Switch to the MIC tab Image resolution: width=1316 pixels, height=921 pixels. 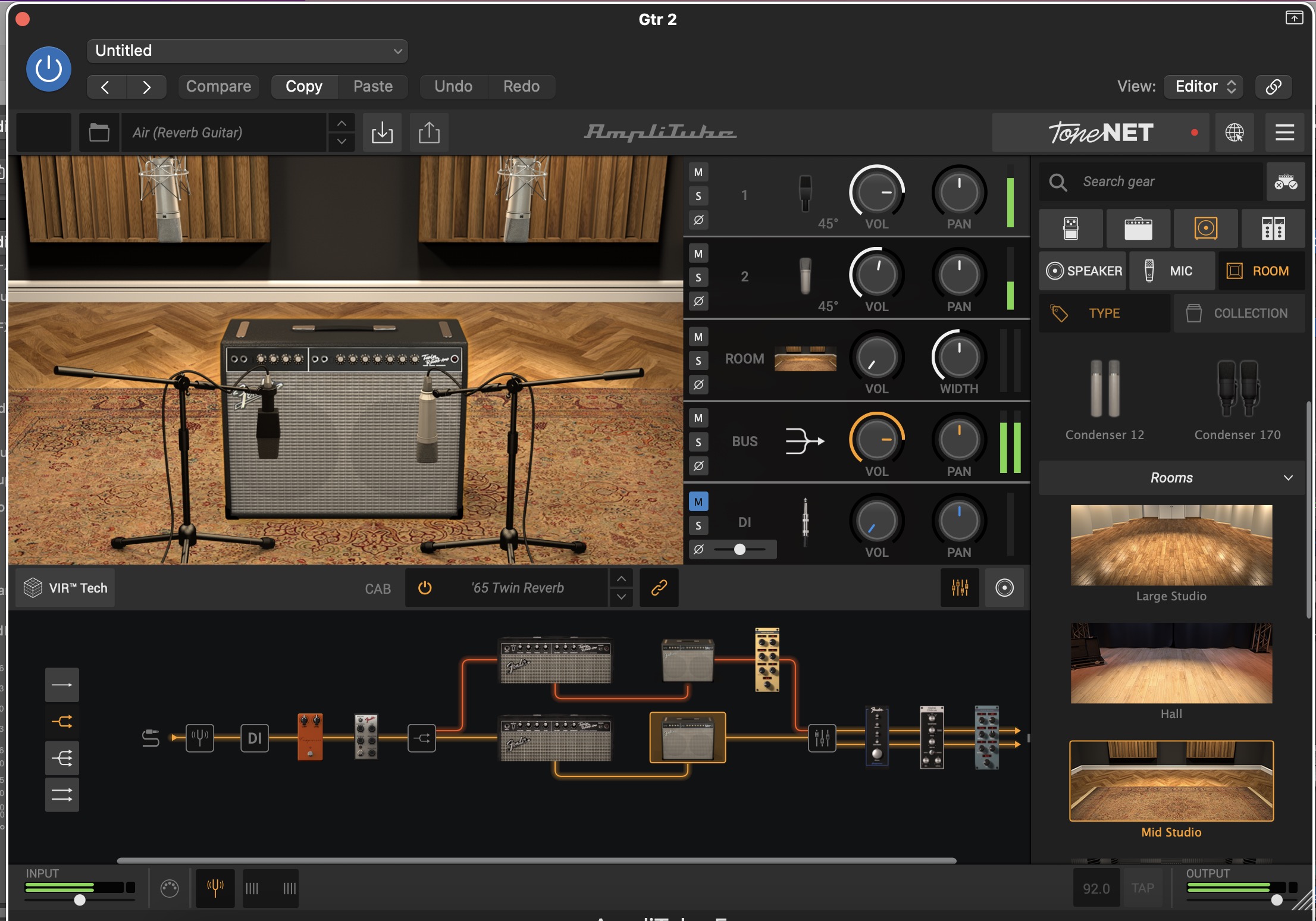1172,271
